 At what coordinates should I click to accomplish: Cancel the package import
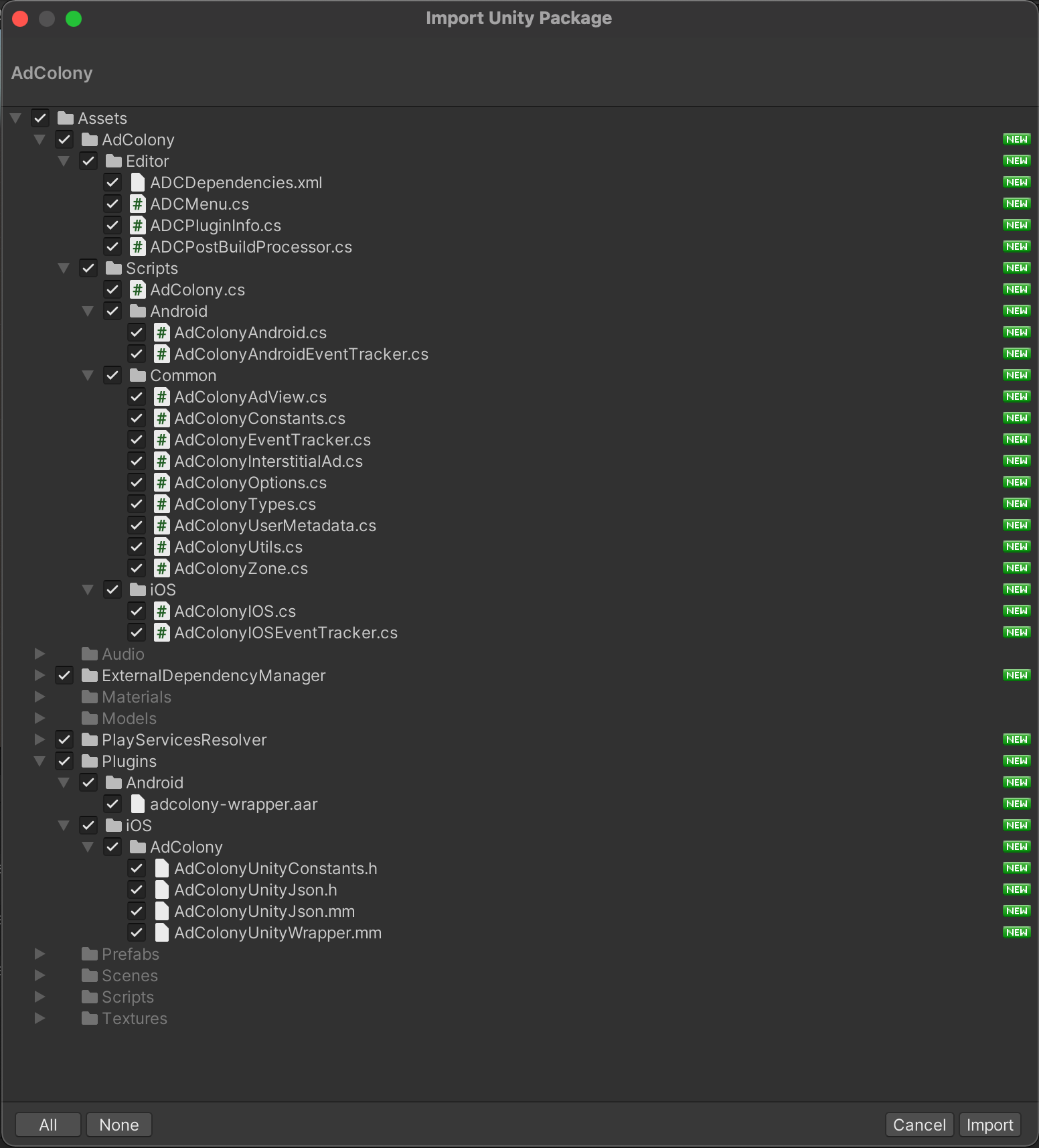pos(919,1125)
